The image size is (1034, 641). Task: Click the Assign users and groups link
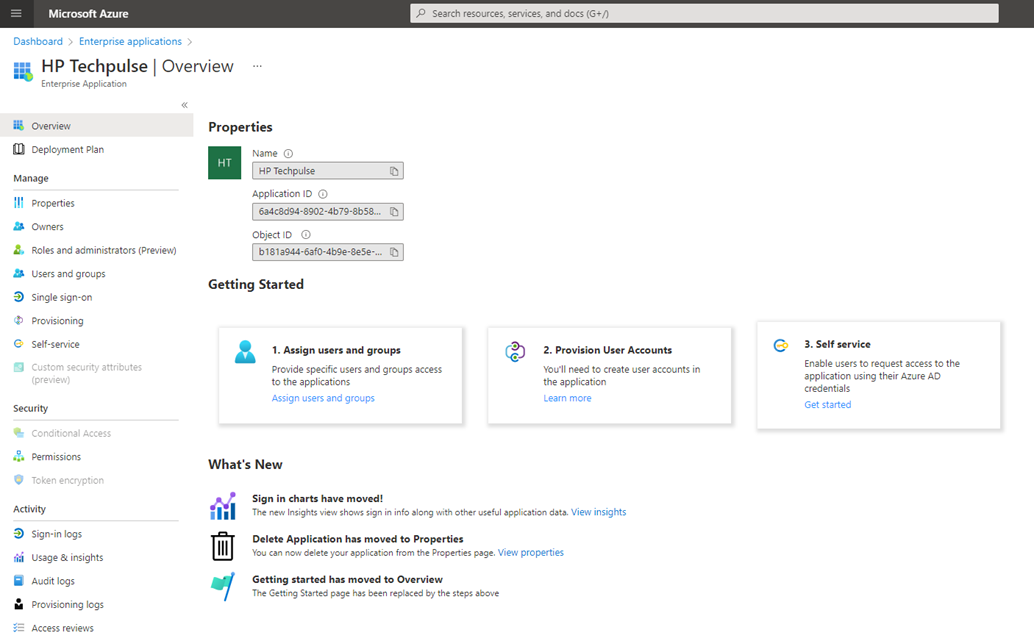(x=323, y=397)
